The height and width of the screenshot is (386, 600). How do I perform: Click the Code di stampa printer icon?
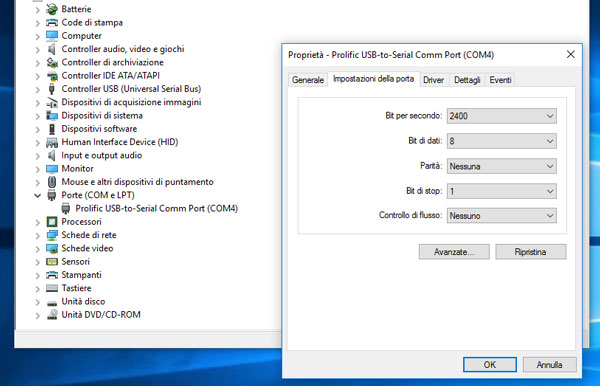point(52,23)
